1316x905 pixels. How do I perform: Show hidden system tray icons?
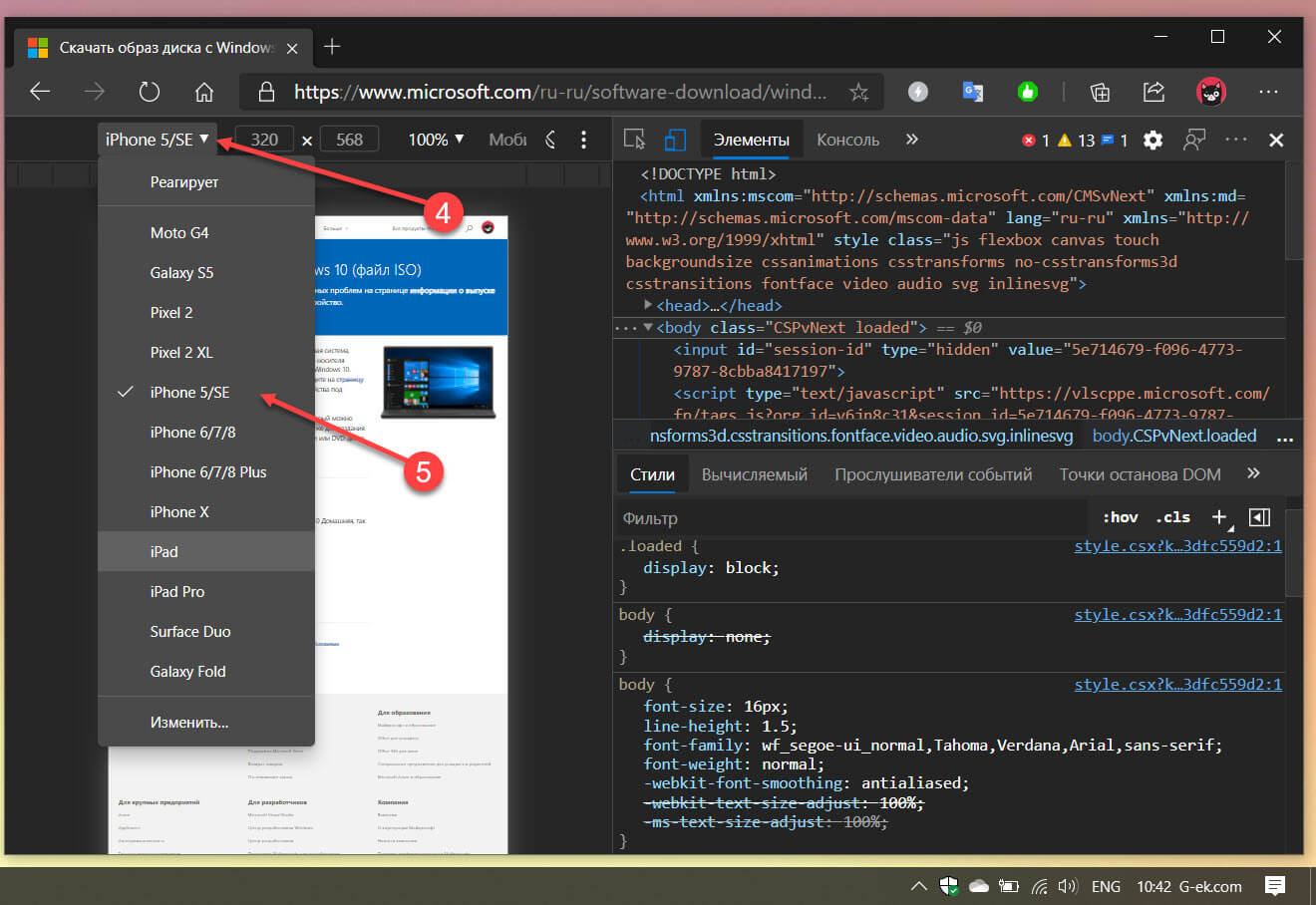[919, 886]
